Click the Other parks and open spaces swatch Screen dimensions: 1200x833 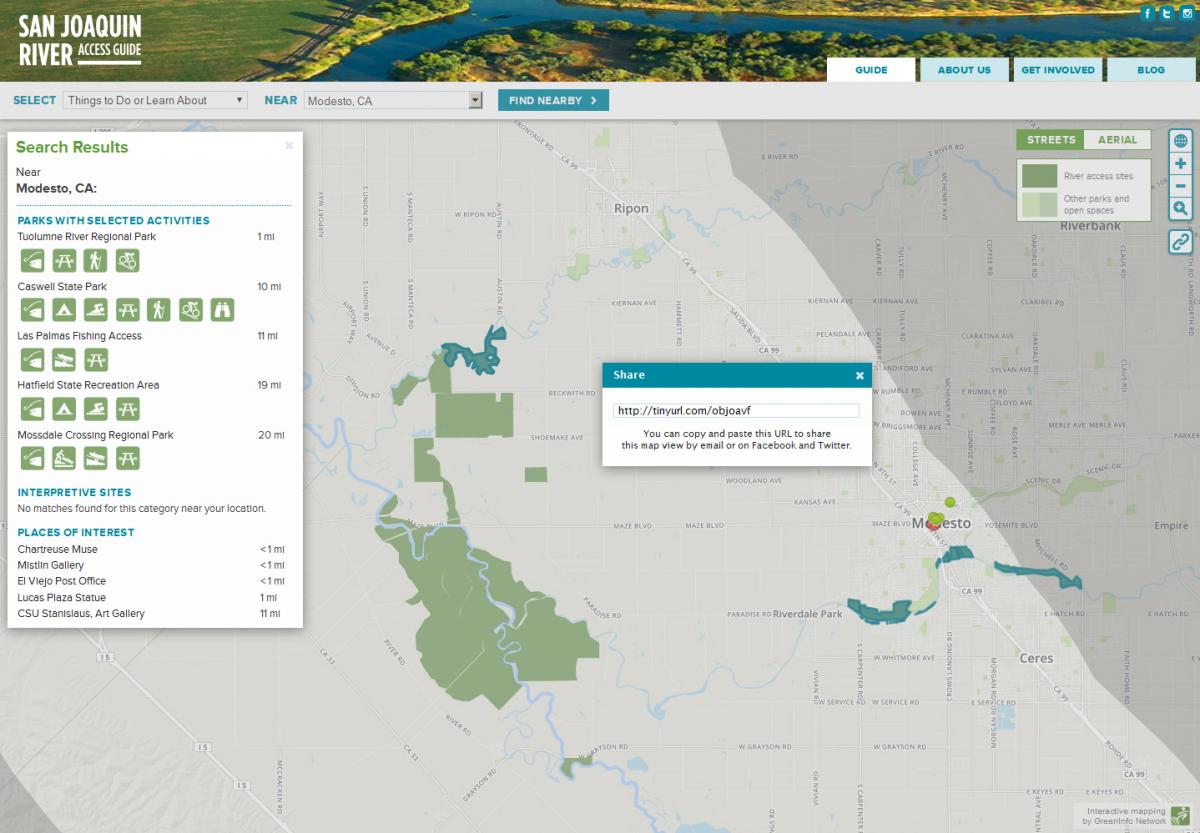[1039, 205]
